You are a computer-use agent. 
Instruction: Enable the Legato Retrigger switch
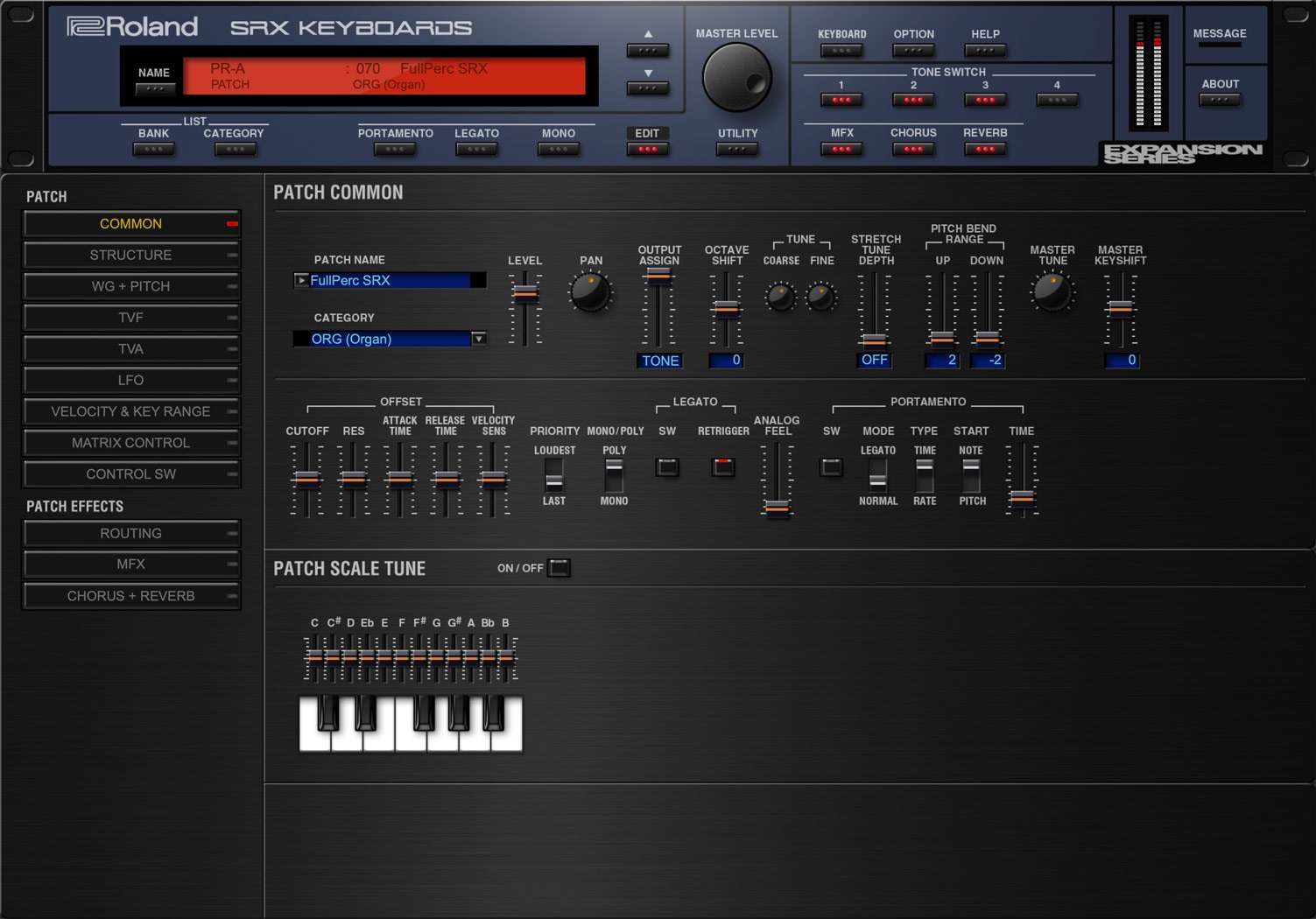pyautogui.click(x=722, y=467)
